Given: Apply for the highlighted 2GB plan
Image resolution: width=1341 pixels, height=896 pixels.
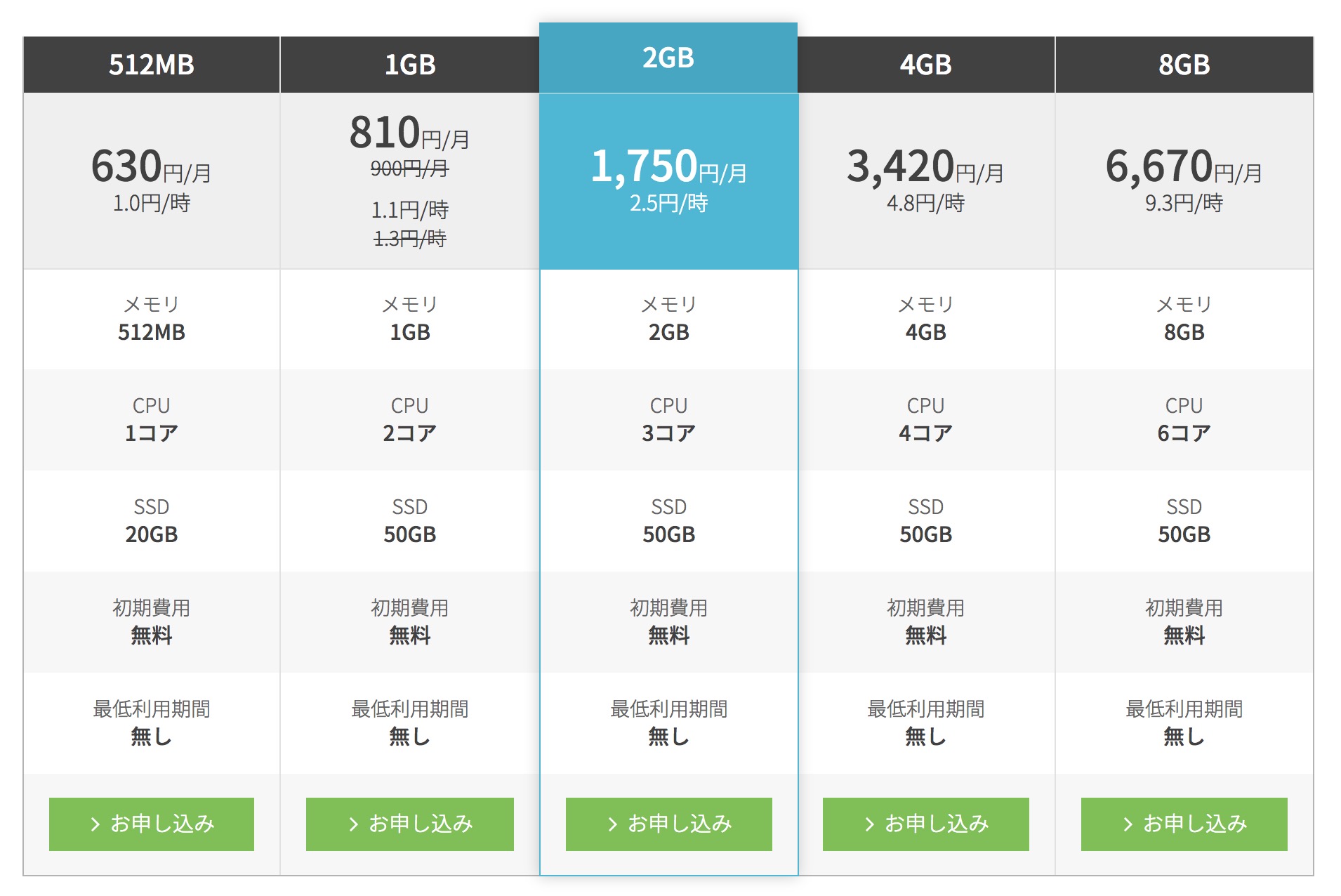Looking at the screenshot, I should (669, 824).
